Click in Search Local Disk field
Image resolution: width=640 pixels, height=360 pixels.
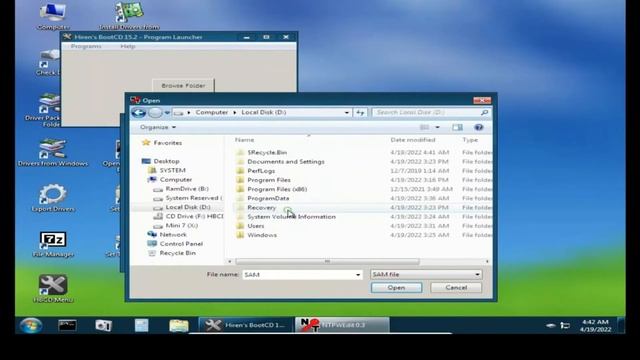(x=426, y=112)
